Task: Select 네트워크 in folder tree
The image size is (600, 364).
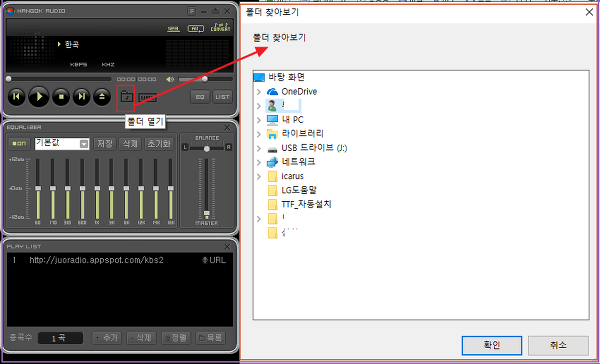Action: click(298, 162)
